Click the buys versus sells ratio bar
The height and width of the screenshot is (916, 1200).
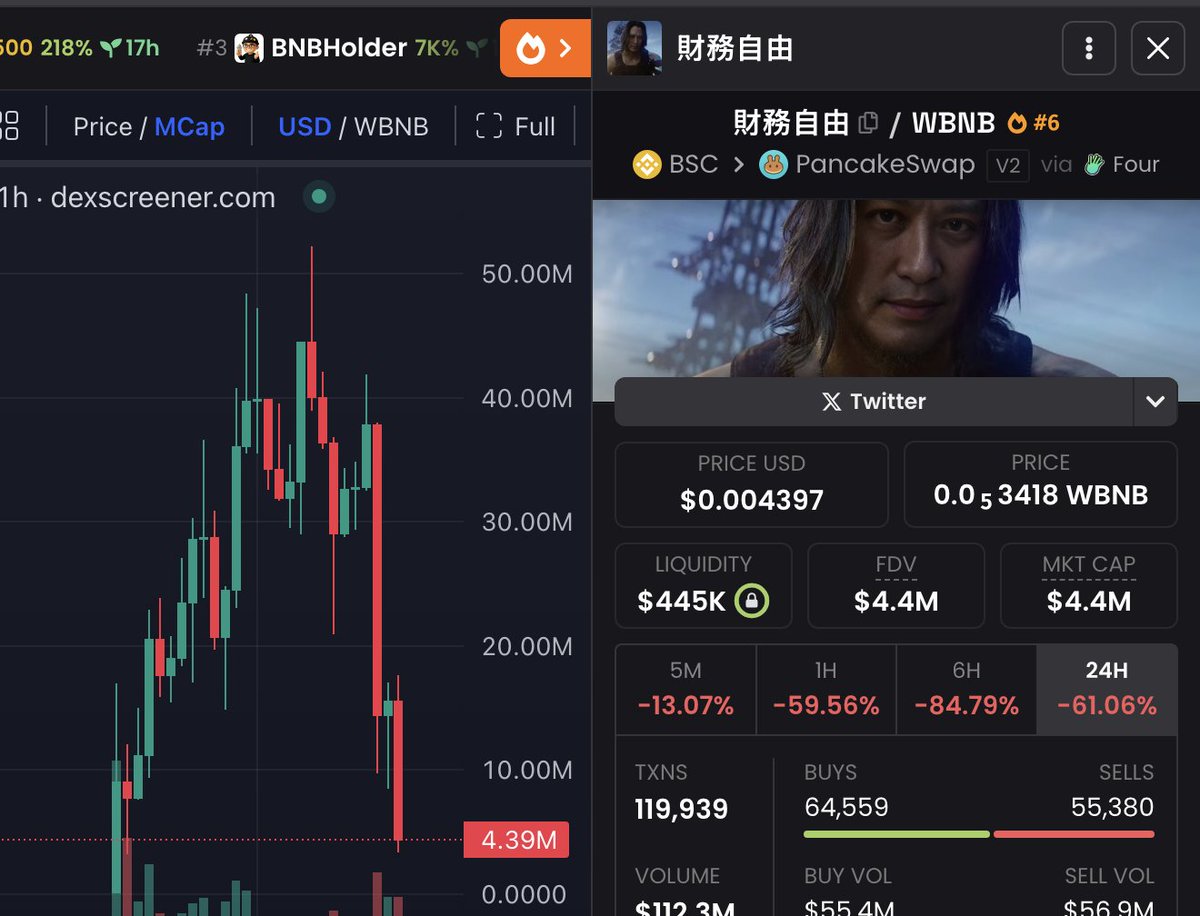click(979, 834)
